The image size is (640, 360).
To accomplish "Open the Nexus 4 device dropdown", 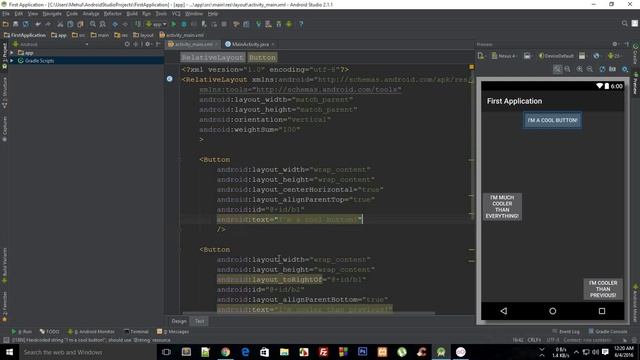I will (505, 56).
